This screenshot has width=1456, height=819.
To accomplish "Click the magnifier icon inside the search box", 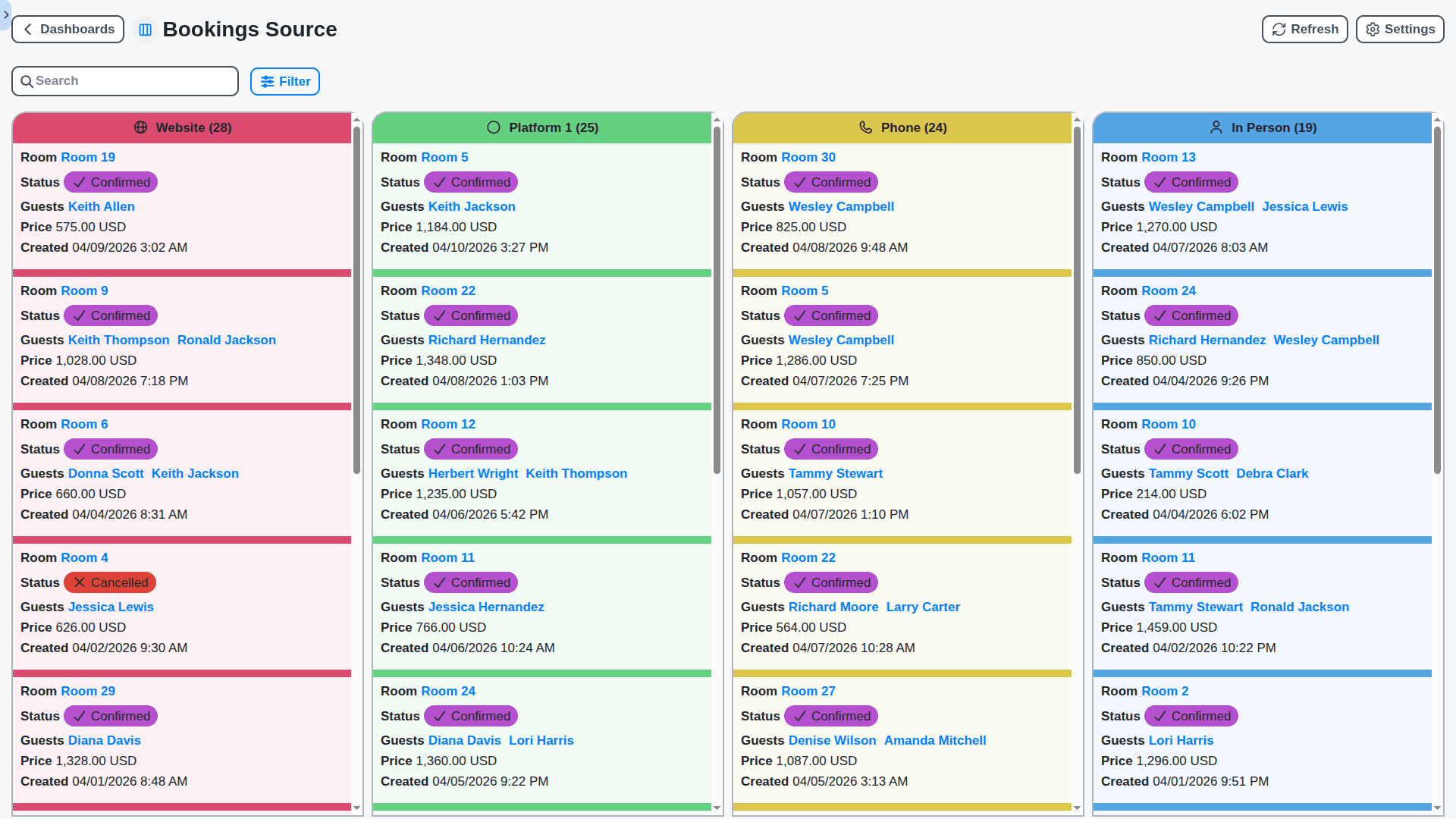I will 28,80.
